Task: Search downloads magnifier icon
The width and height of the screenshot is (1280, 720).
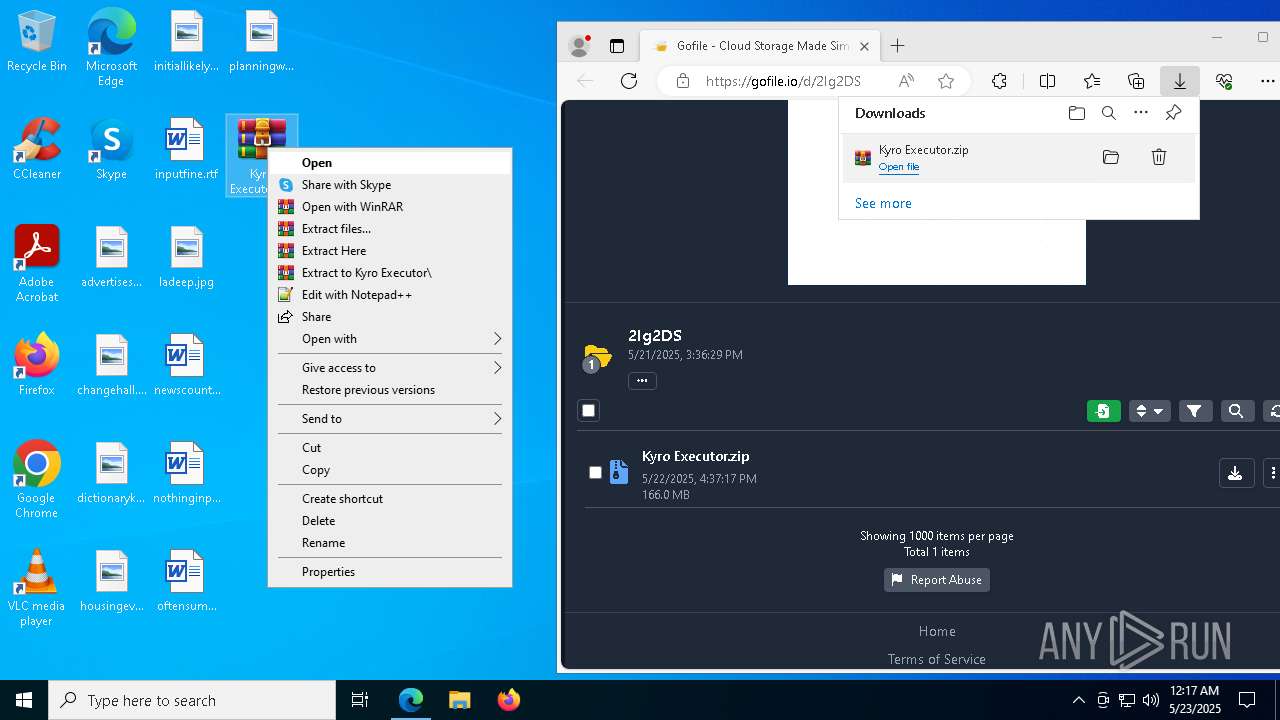Action: (1109, 113)
